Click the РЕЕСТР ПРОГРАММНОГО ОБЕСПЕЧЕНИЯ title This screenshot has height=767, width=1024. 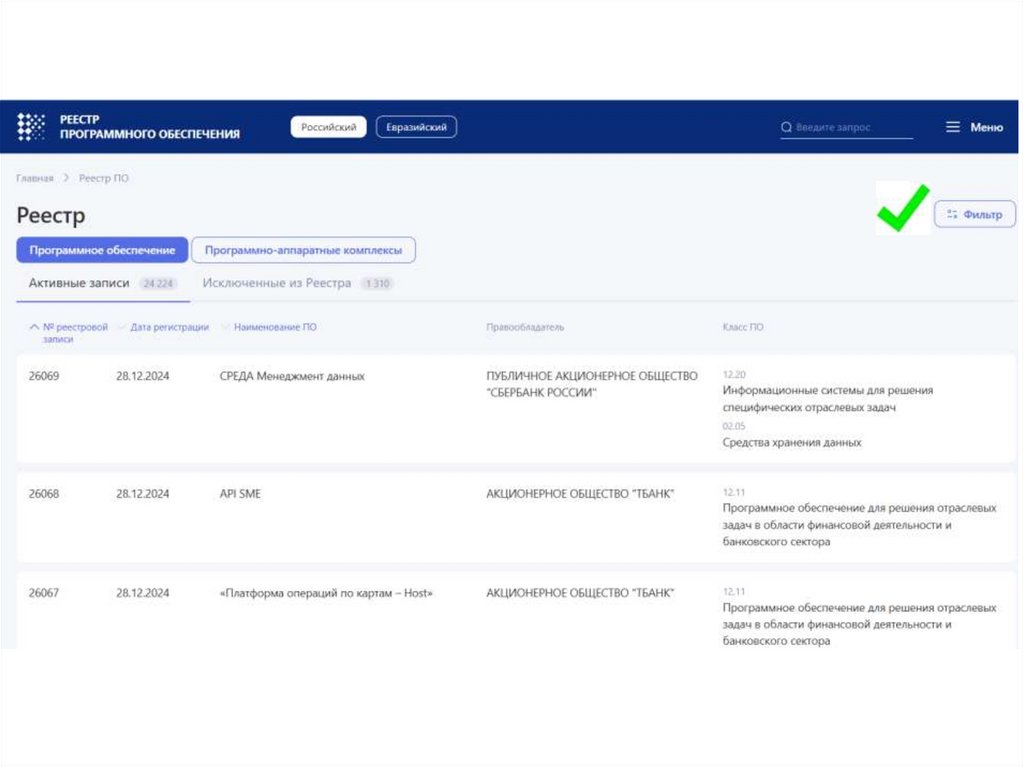(150, 127)
